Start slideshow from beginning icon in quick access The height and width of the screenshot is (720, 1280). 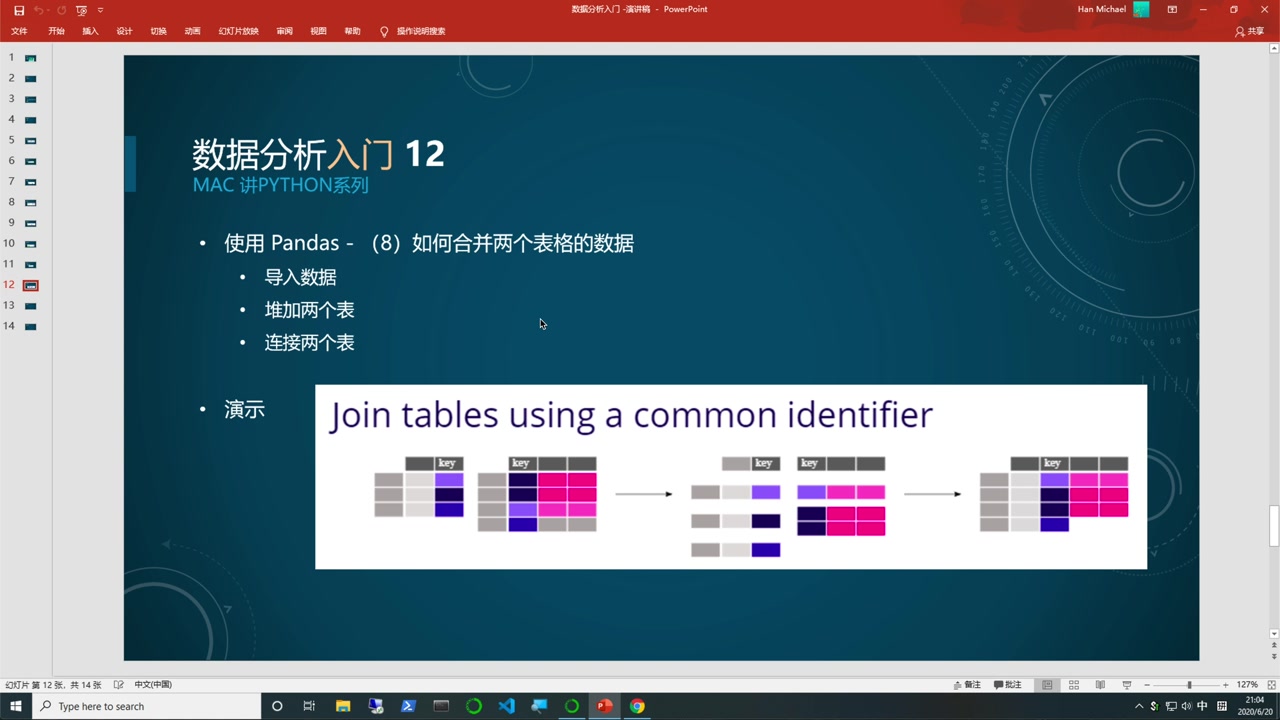[82, 10]
